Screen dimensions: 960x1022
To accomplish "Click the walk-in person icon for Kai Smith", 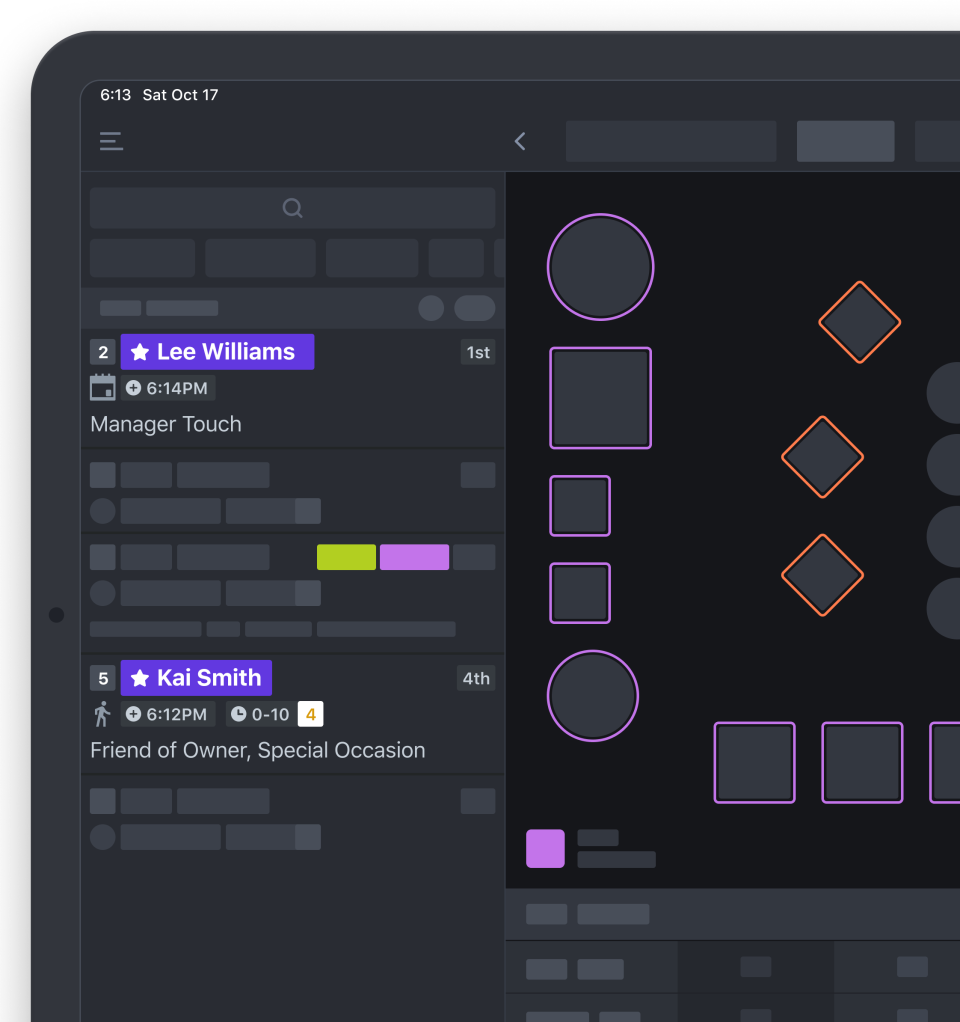I will point(102,714).
